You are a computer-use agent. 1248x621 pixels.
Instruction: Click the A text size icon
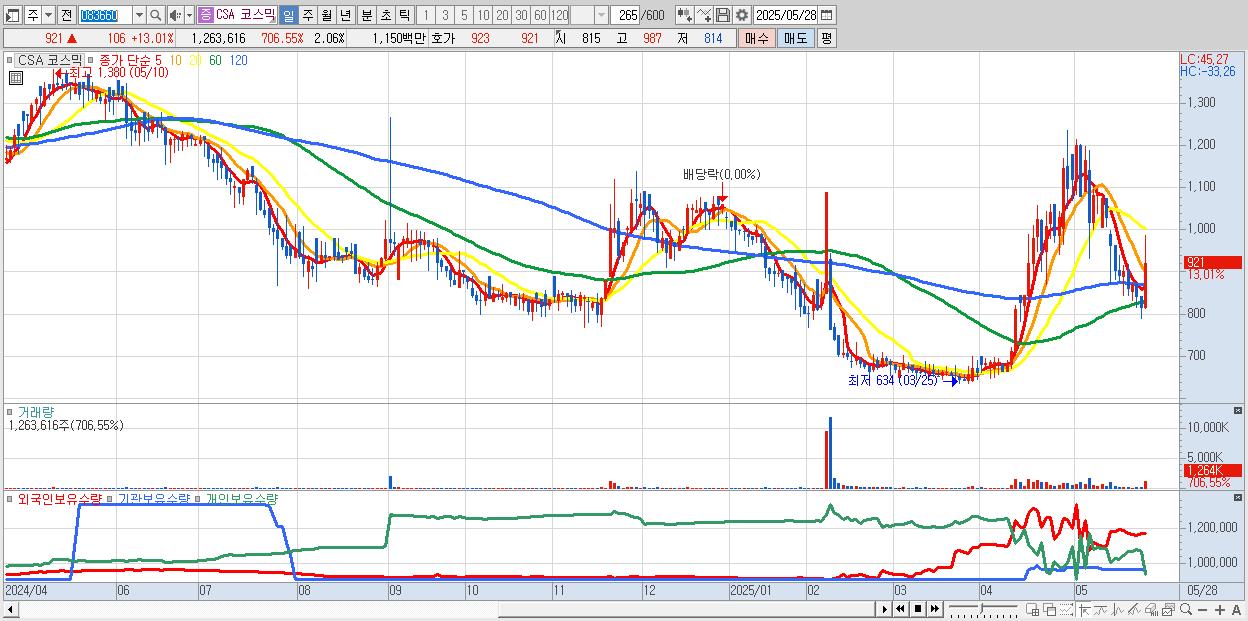point(1236,609)
